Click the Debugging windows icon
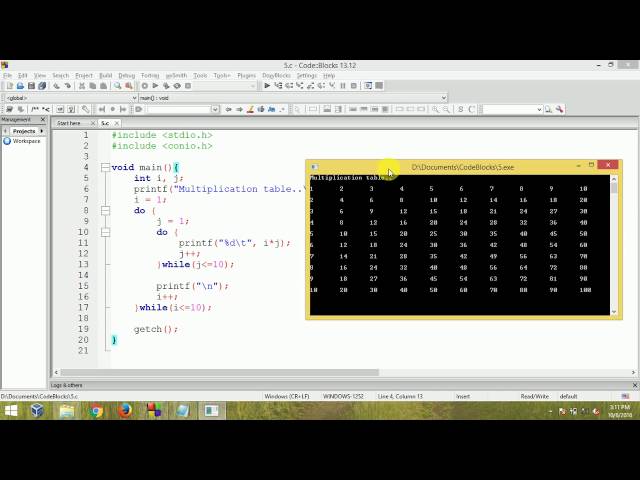The image size is (640, 480). click(368, 86)
